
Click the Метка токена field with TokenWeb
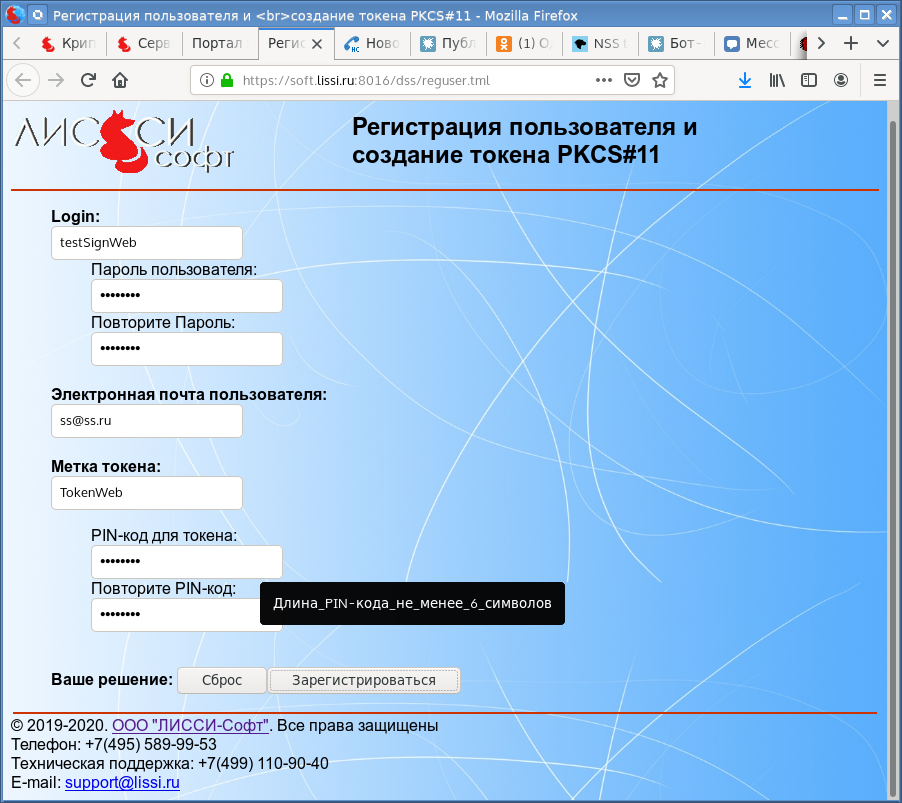(x=146, y=493)
